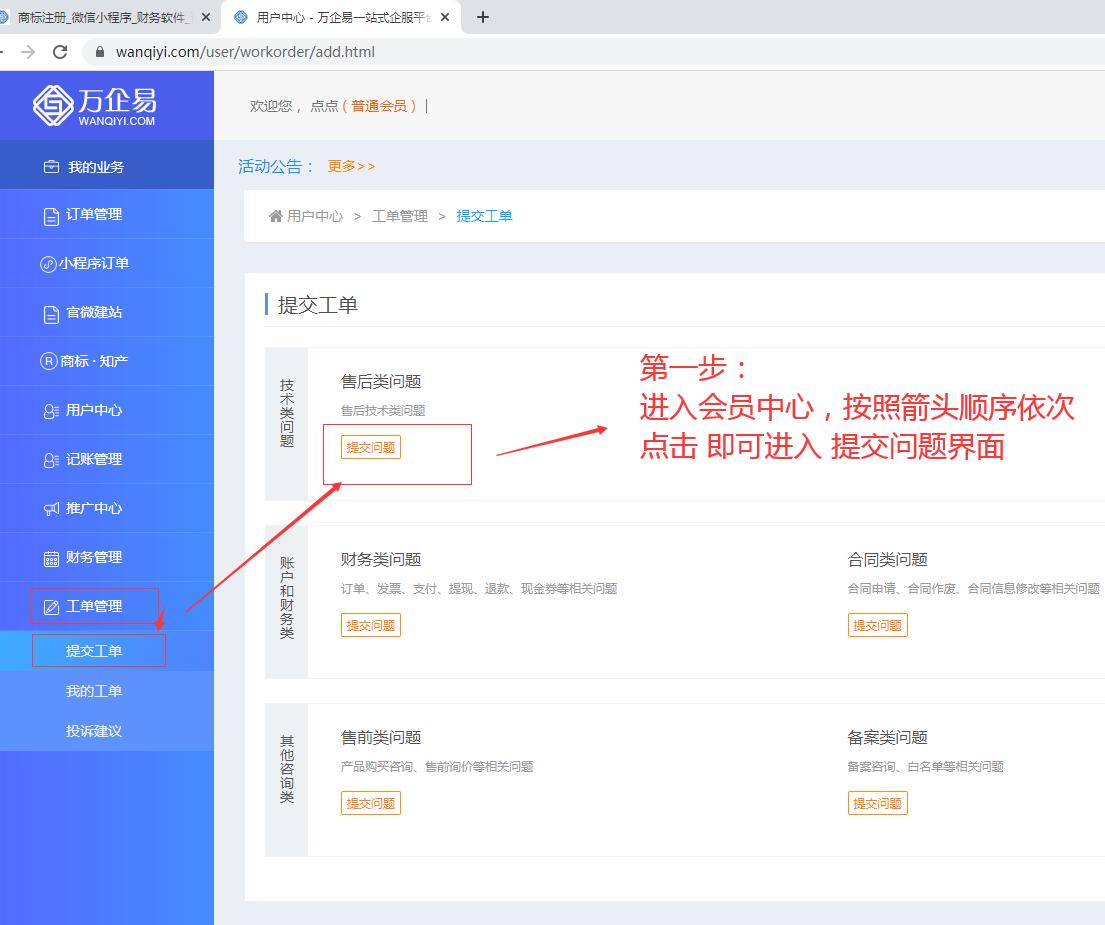This screenshot has height=925, width=1105.
Task: Open 我的业务 in sidebar
Action: (x=107, y=165)
